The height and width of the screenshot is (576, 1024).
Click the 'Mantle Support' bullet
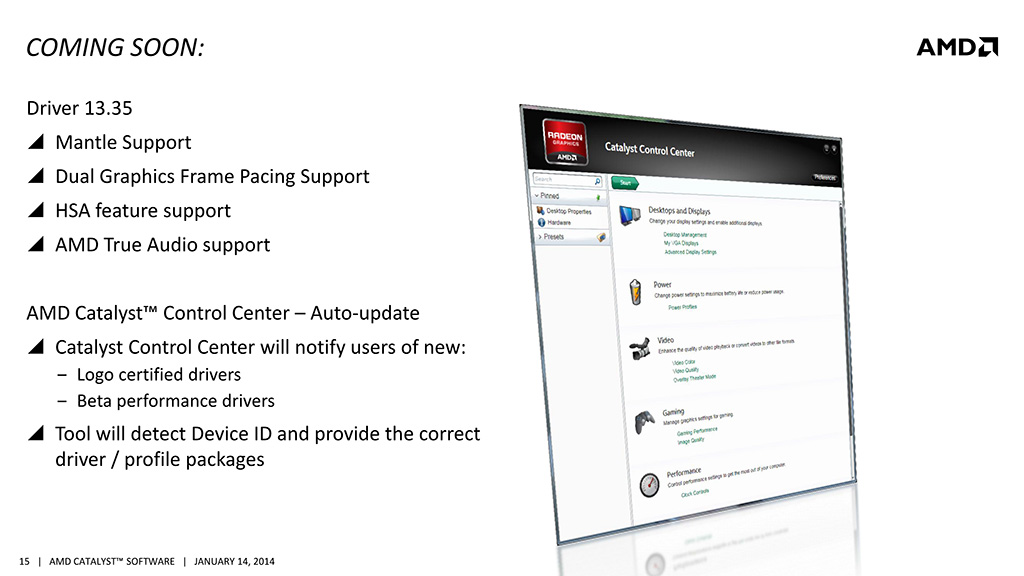coord(123,142)
